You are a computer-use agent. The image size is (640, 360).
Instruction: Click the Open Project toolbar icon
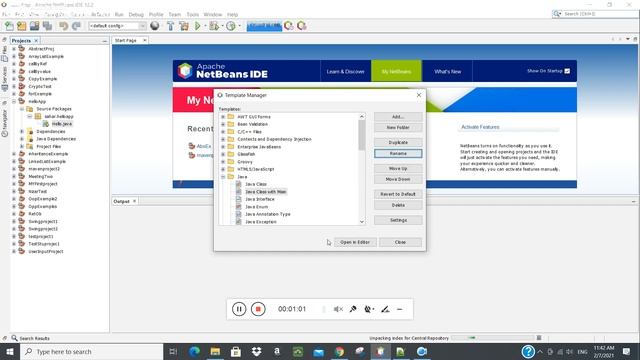pos(34,26)
